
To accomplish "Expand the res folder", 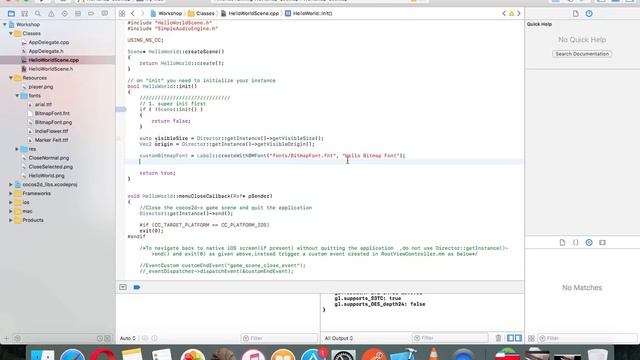I will 17,149.
